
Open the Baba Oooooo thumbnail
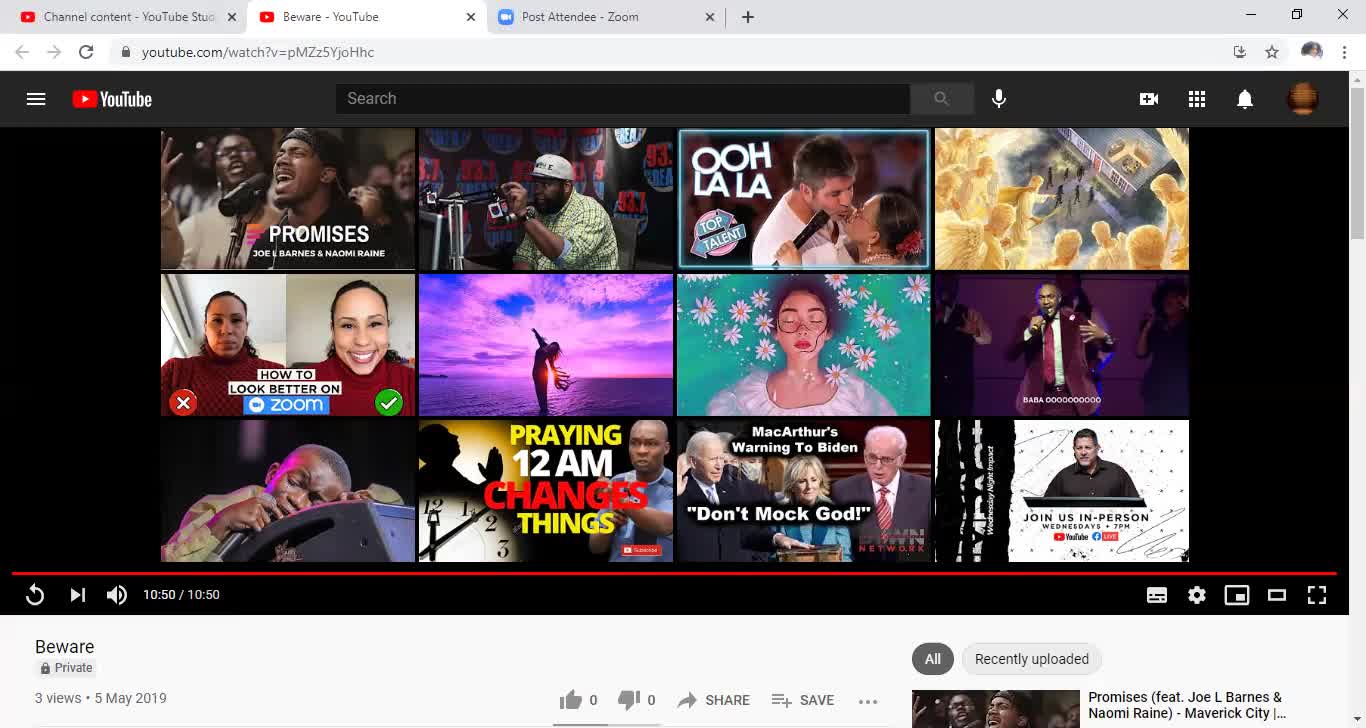(x=1062, y=345)
